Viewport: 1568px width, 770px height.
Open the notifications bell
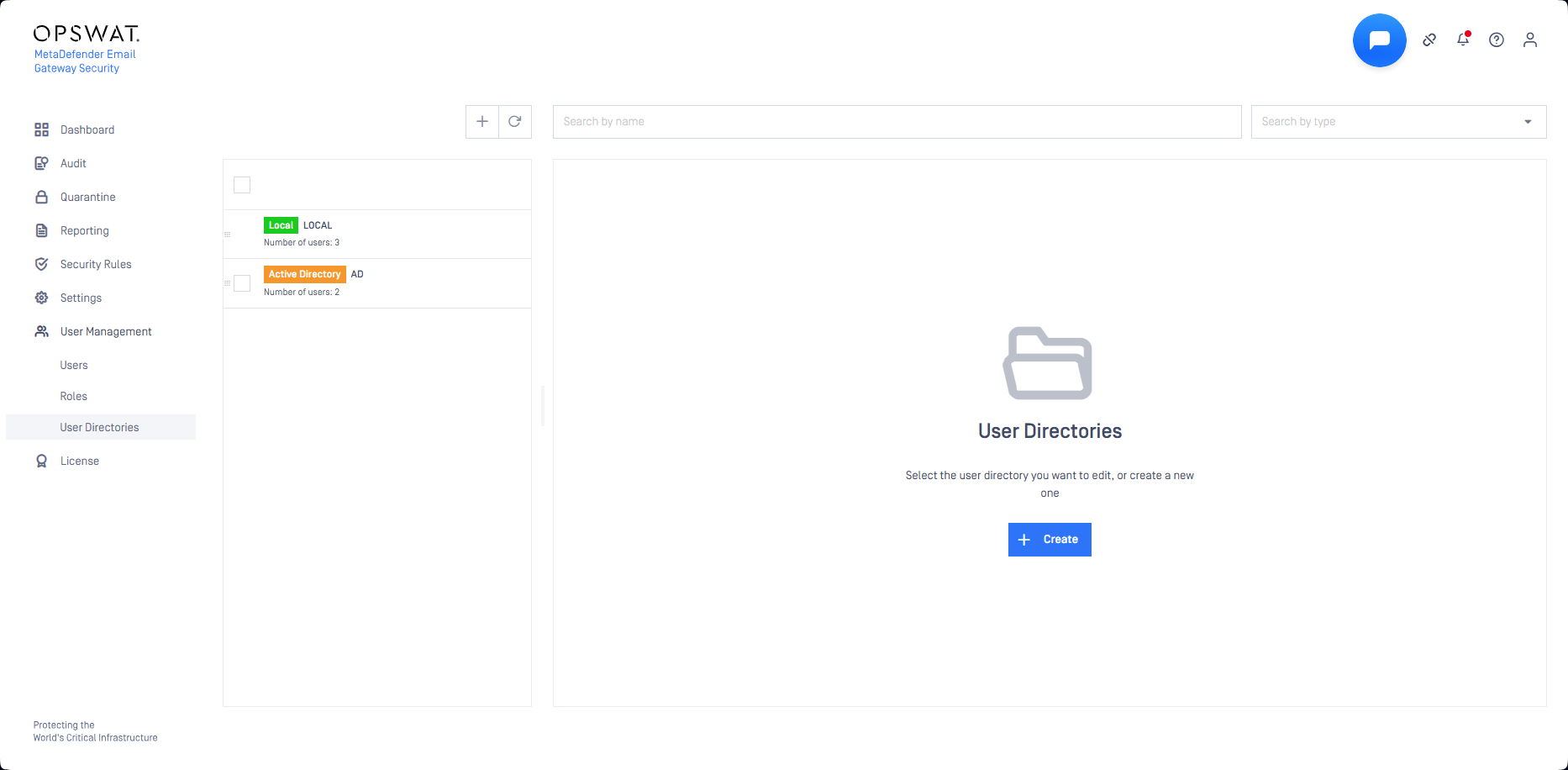click(1463, 40)
